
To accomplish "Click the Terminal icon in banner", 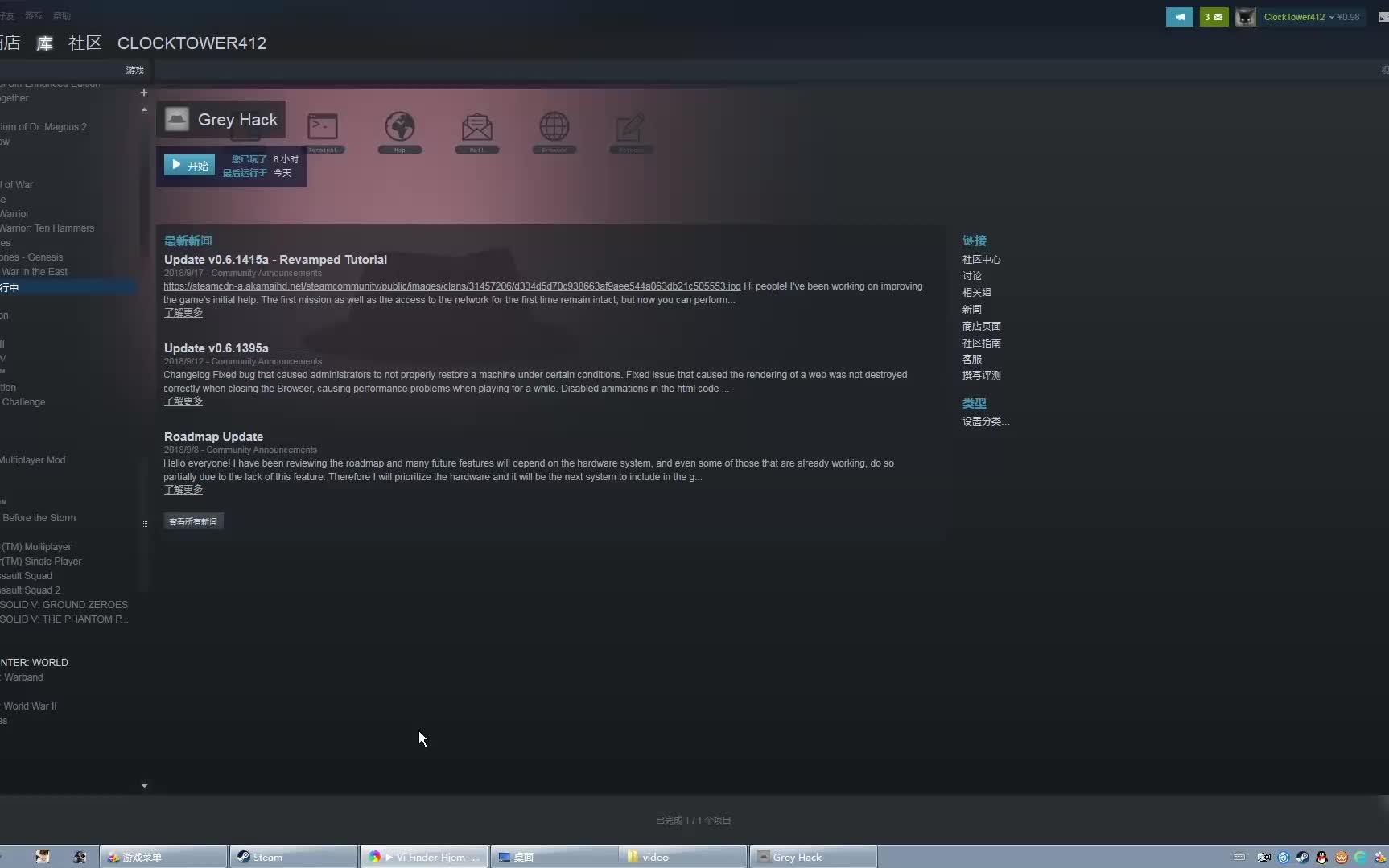I will pyautogui.click(x=323, y=131).
